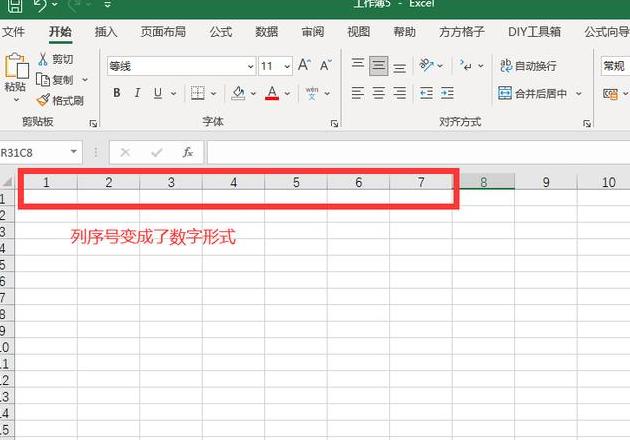This screenshot has height=440, width=630.
Task: Open the Quick Access Toolbar customize arrow
Action: pyautogui.click(x=107, y=5)
